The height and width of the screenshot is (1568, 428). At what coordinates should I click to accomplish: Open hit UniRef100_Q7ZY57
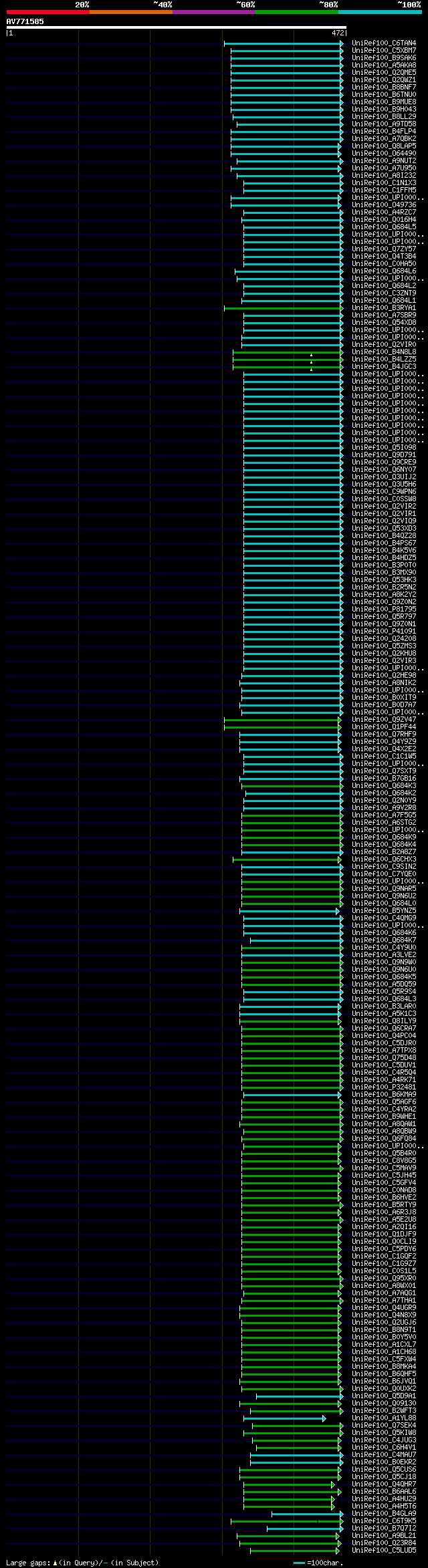pyautogui.click(x=384, y=249)
